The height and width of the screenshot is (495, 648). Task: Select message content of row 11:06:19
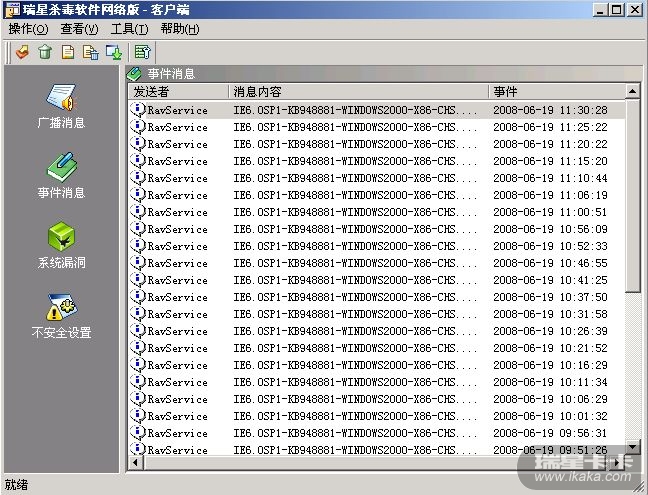[355, 195]
